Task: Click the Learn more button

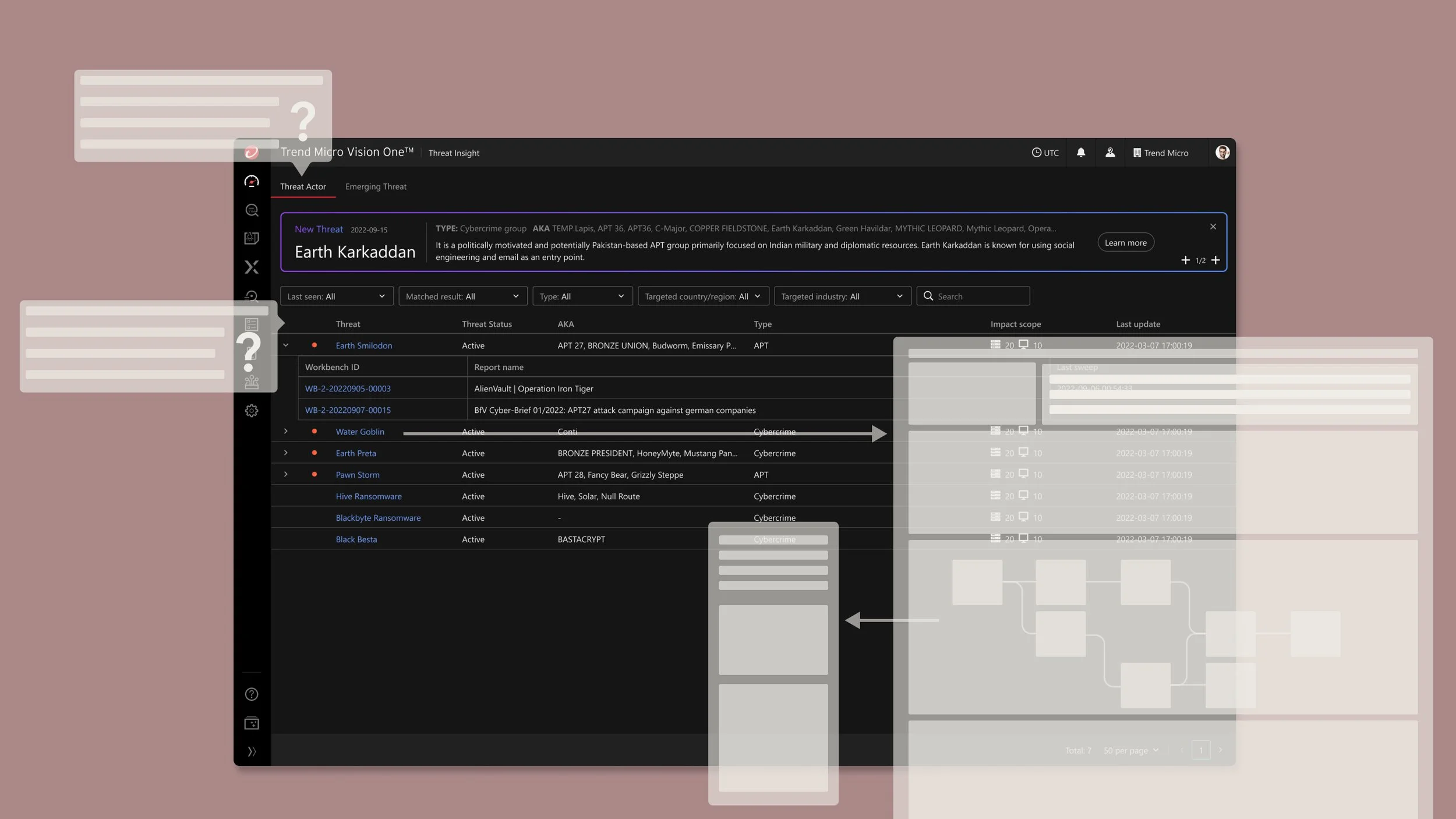Action: click(x=1125, y=243)
